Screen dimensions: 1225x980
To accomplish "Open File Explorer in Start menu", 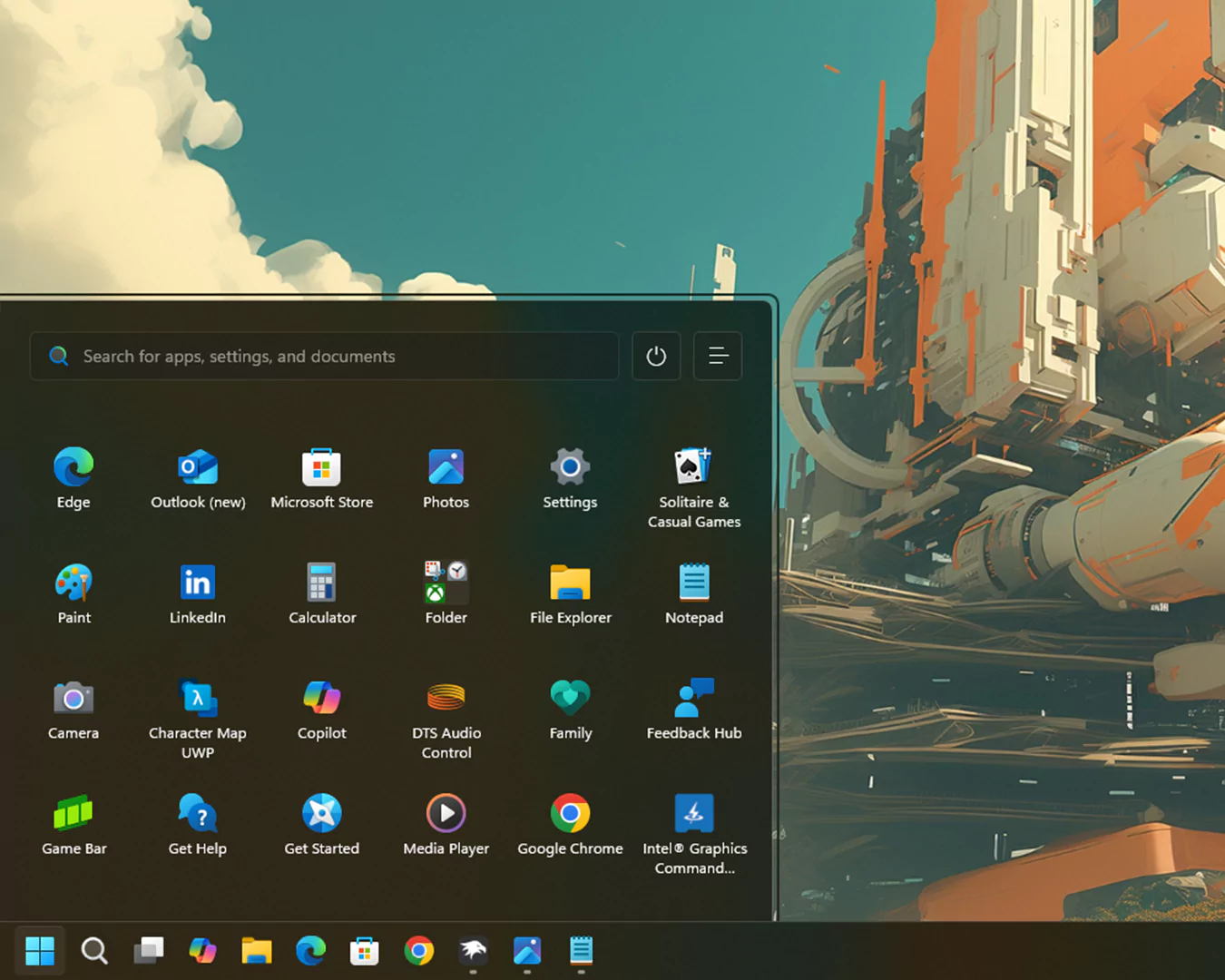I will coord(570,594).
